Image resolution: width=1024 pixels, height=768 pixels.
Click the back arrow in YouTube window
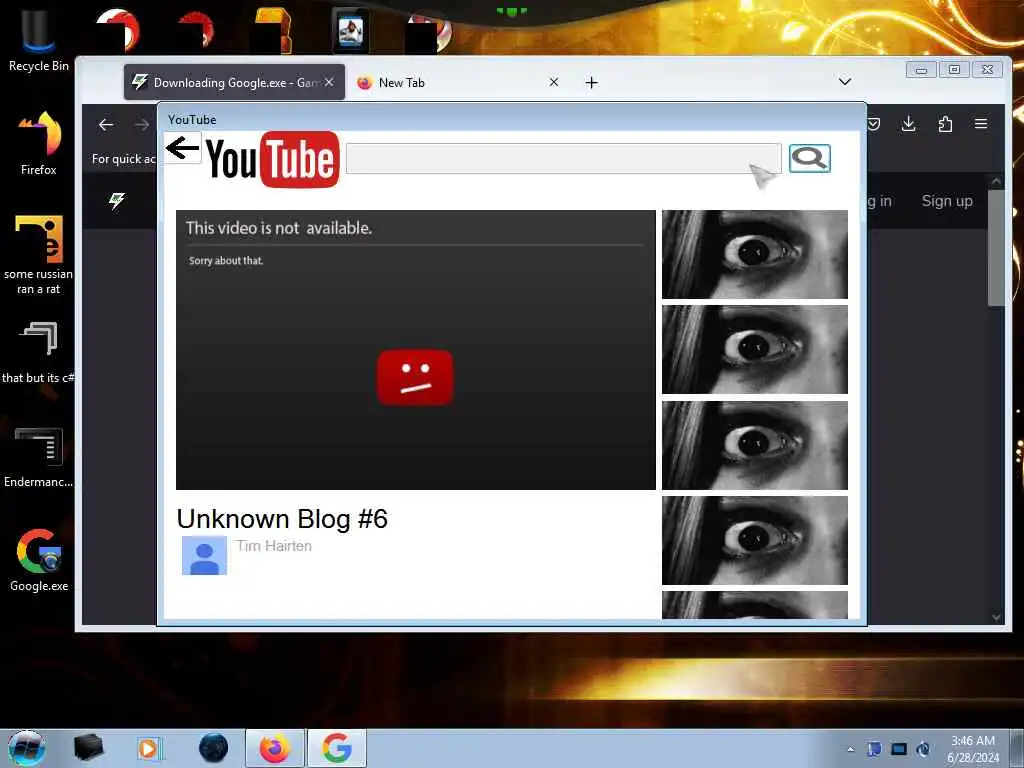click(x=182, y=148)
